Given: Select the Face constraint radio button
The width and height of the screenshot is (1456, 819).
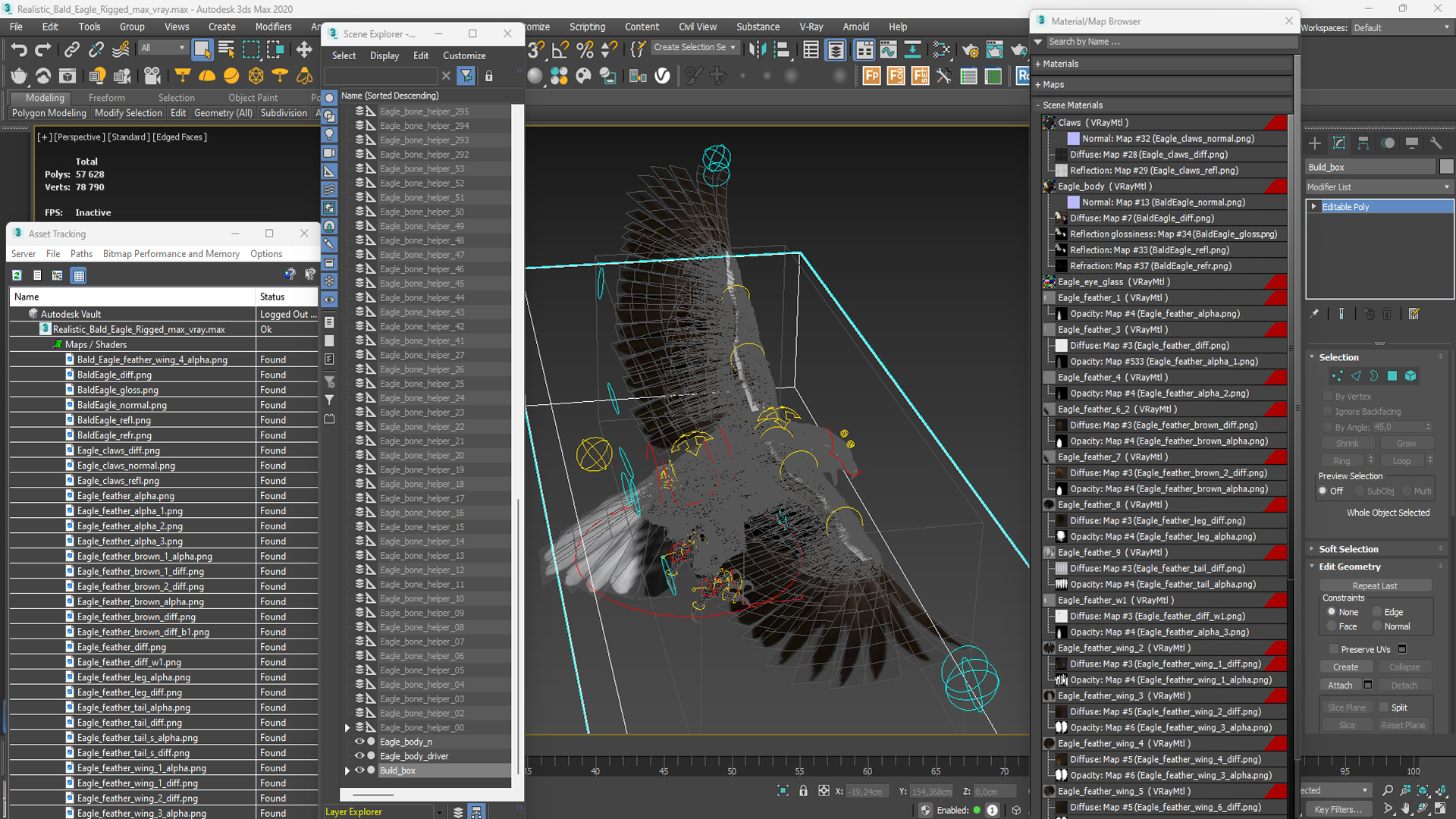Looking at the screenshot, I should pos(1331,626).
